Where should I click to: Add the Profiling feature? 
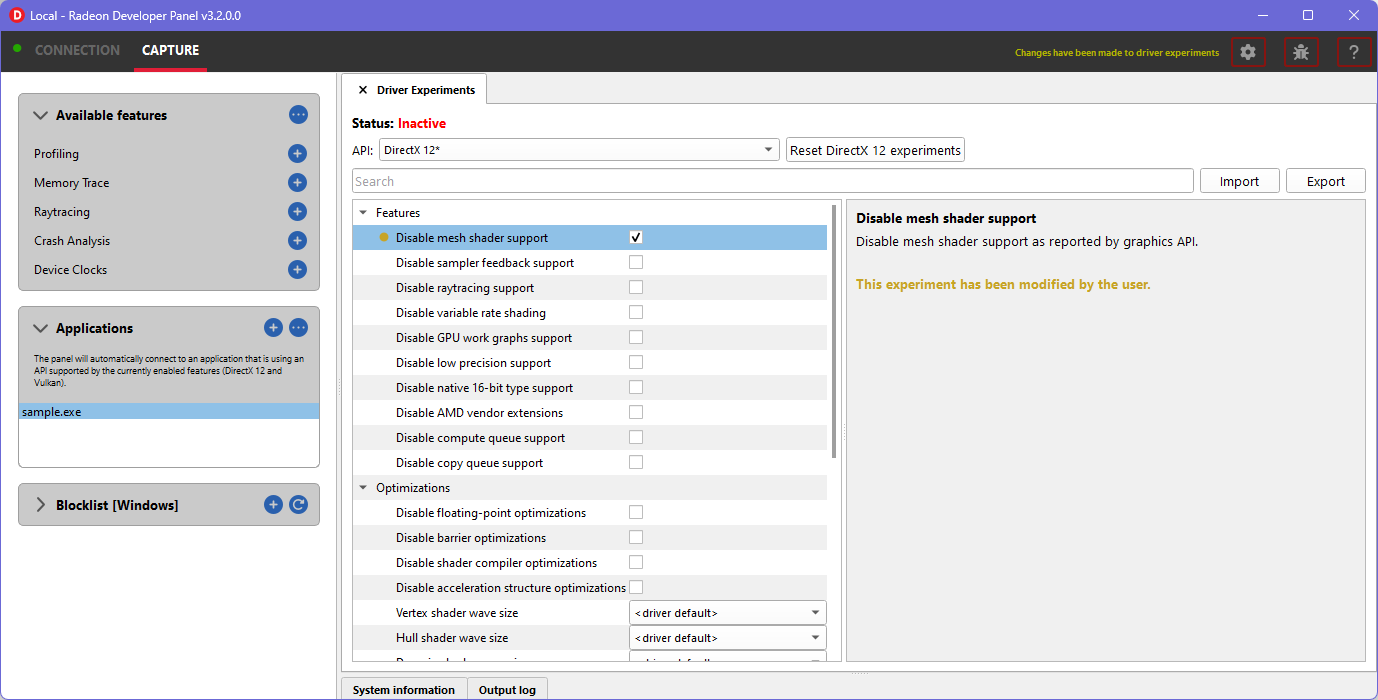pyautogui.click(x=297, y=153)
